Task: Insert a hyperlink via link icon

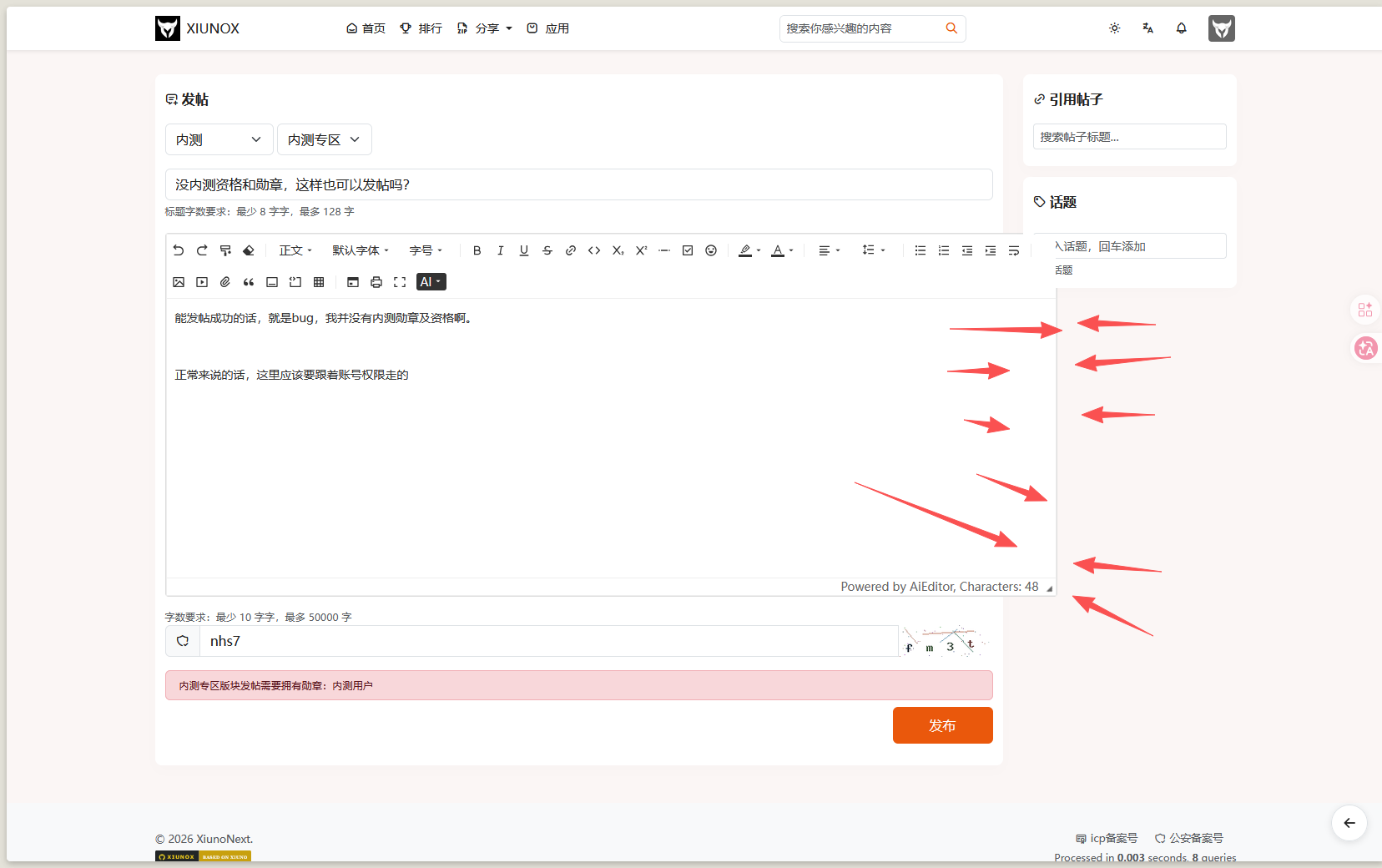Action: [x=571, y=250]
